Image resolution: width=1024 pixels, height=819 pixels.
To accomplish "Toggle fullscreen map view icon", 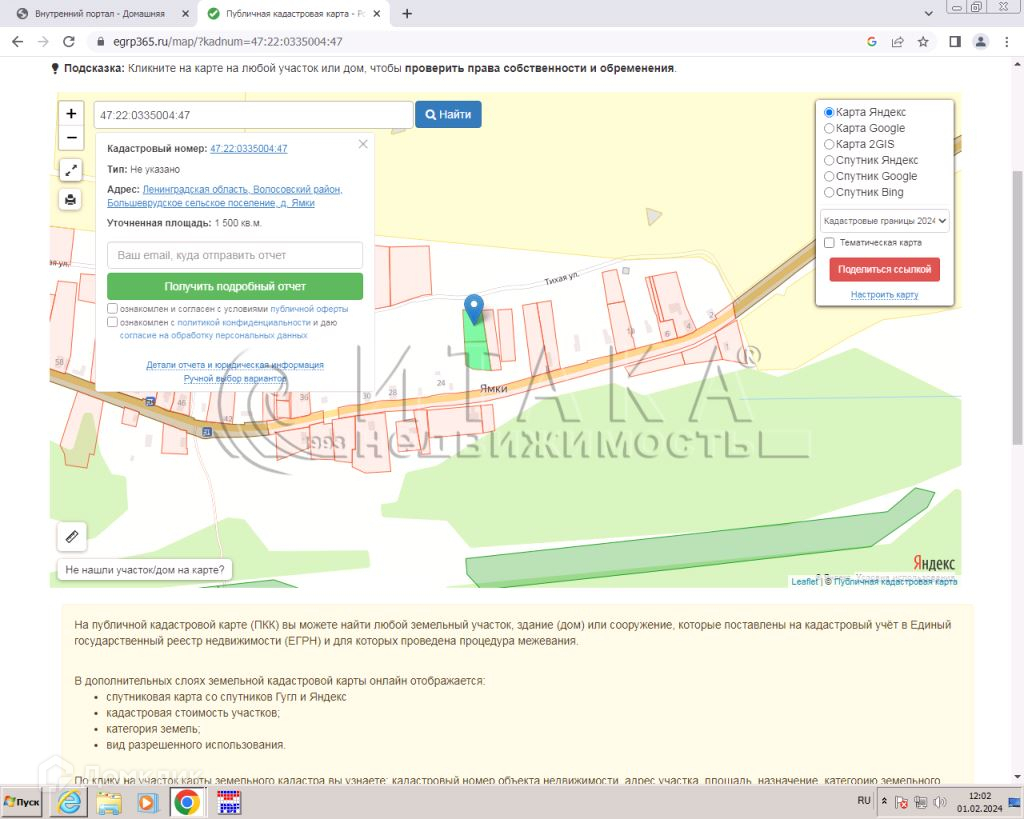I will coord(71,170).
